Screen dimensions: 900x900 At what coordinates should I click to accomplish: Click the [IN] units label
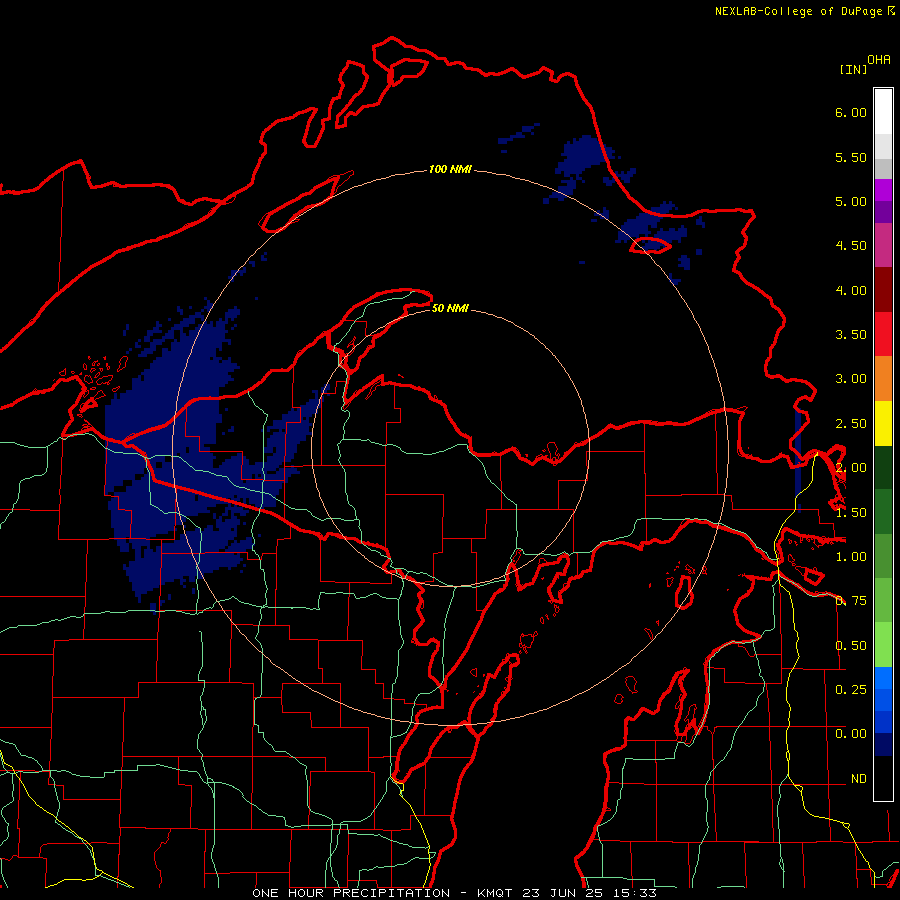(x=854, y=69)
